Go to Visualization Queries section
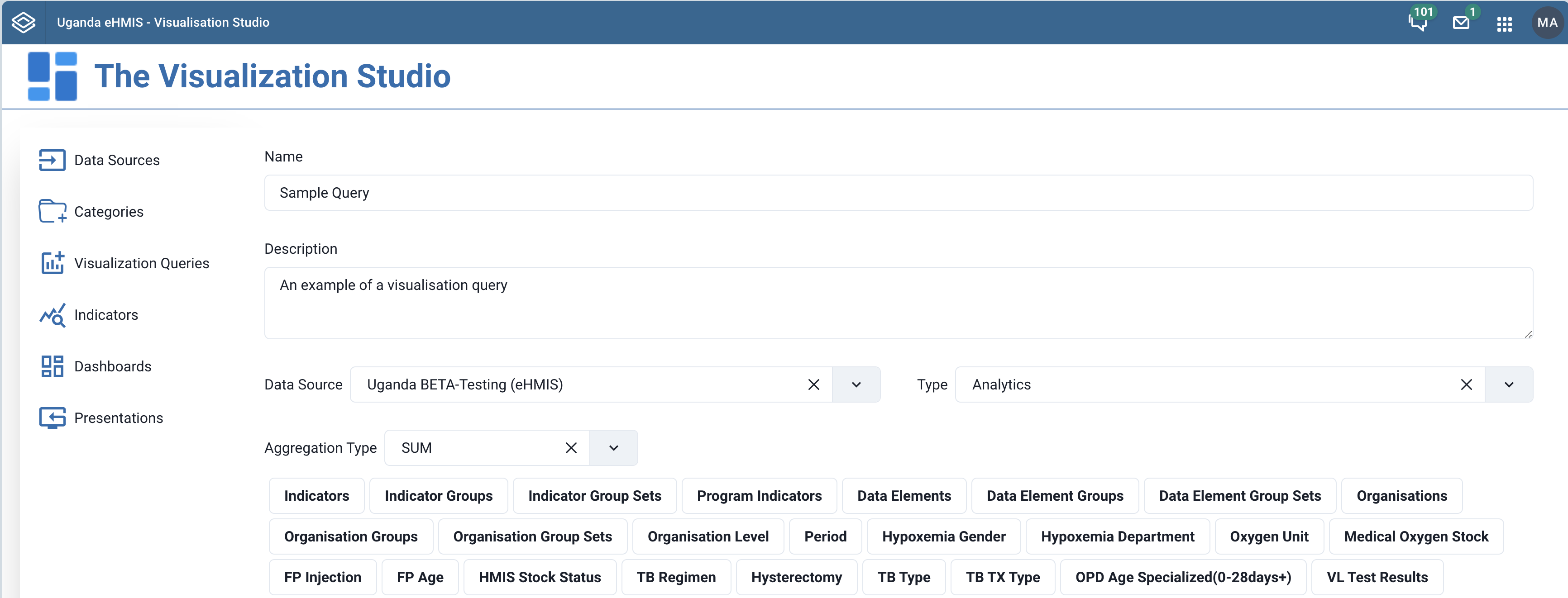 point(142,263)
